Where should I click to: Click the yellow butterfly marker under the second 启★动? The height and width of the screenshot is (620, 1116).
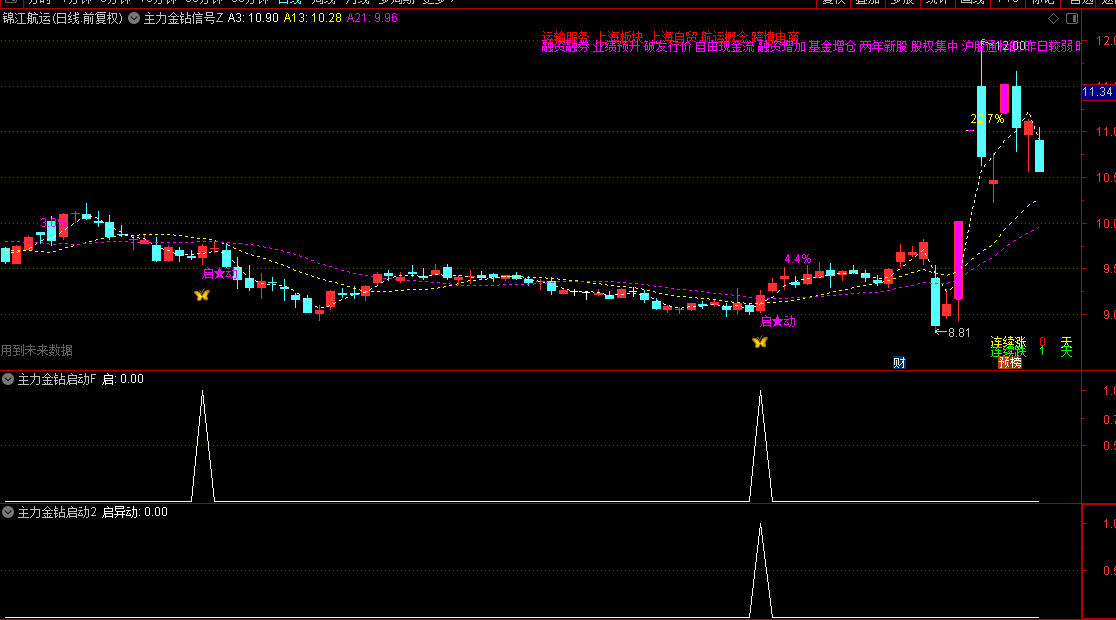[x=760, y=342]
